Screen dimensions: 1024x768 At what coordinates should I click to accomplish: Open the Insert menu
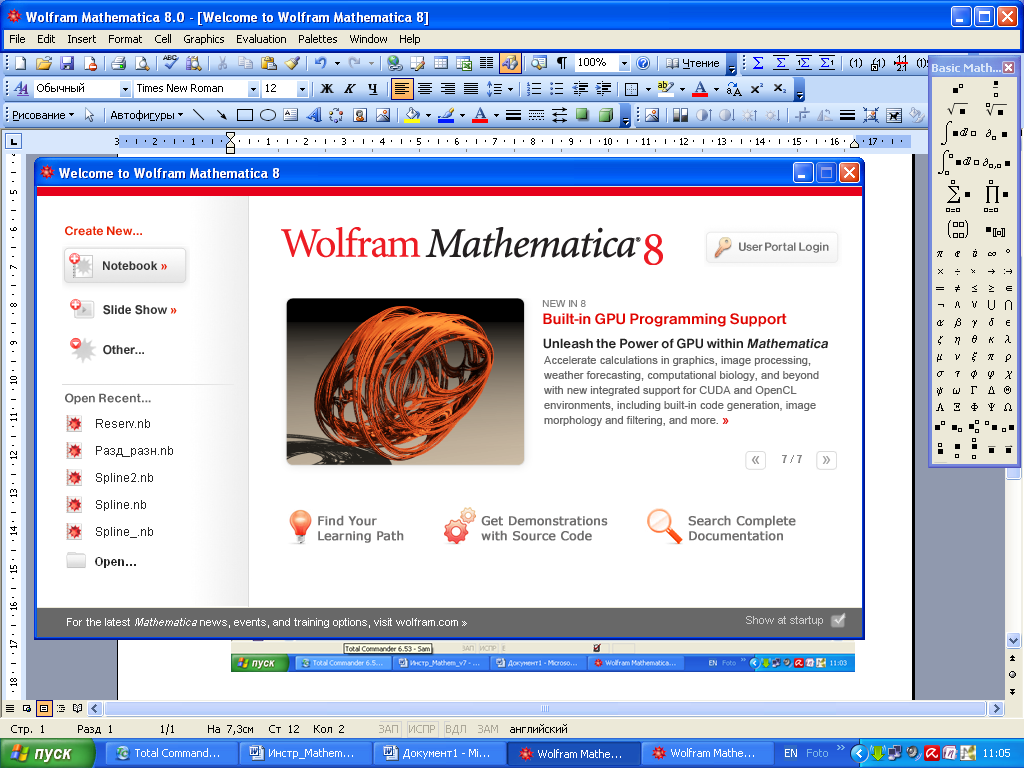tap(82, 39)
